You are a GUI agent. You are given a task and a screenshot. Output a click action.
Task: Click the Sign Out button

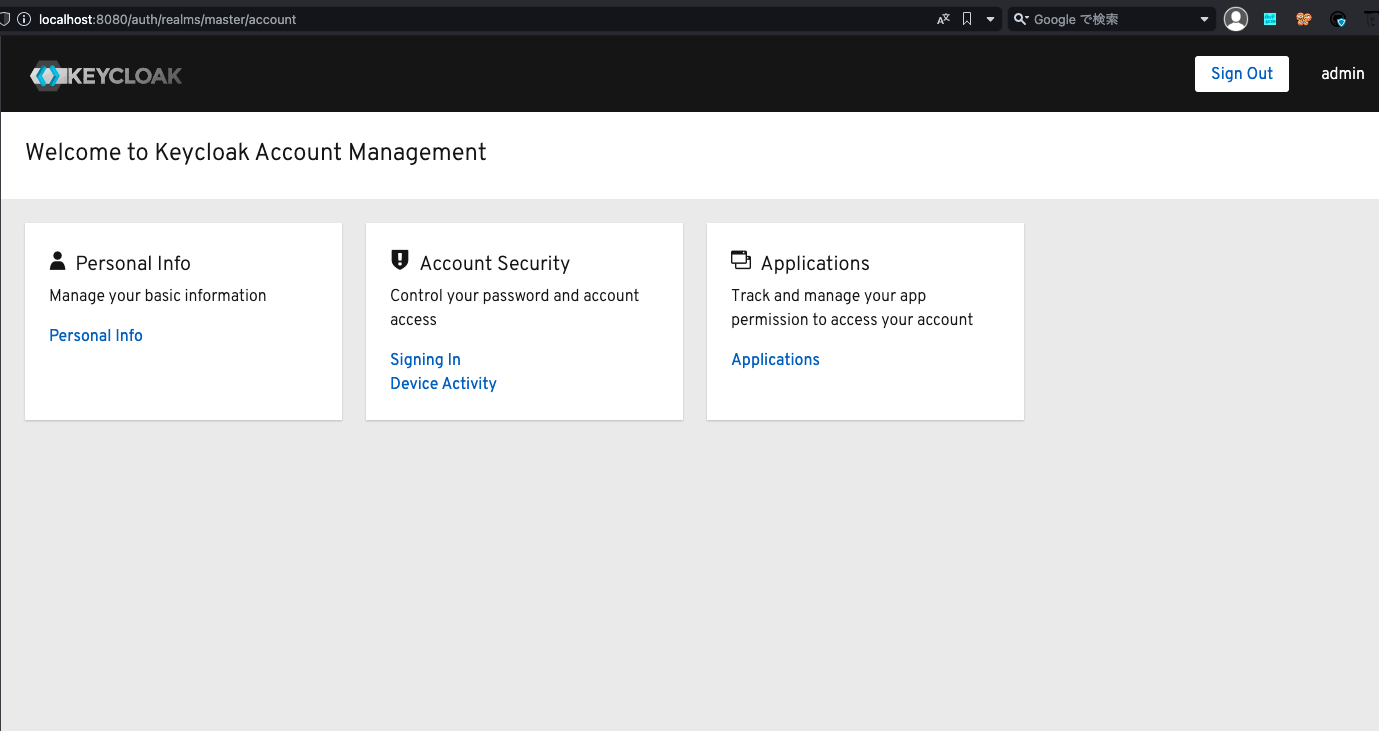click(1241, 74)
